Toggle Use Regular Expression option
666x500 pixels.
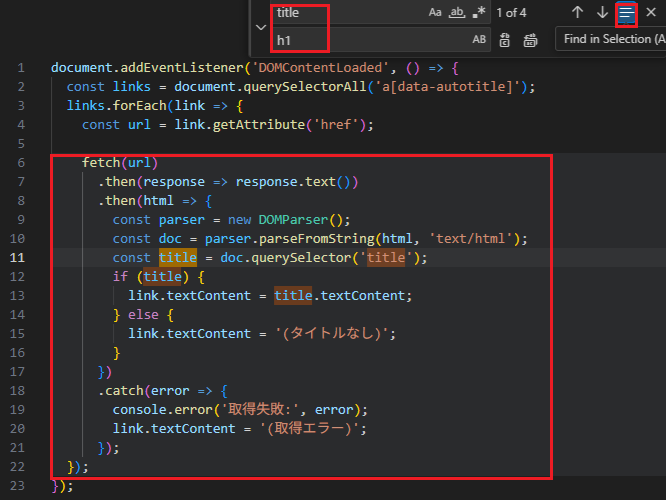click(x=479, y=13)
